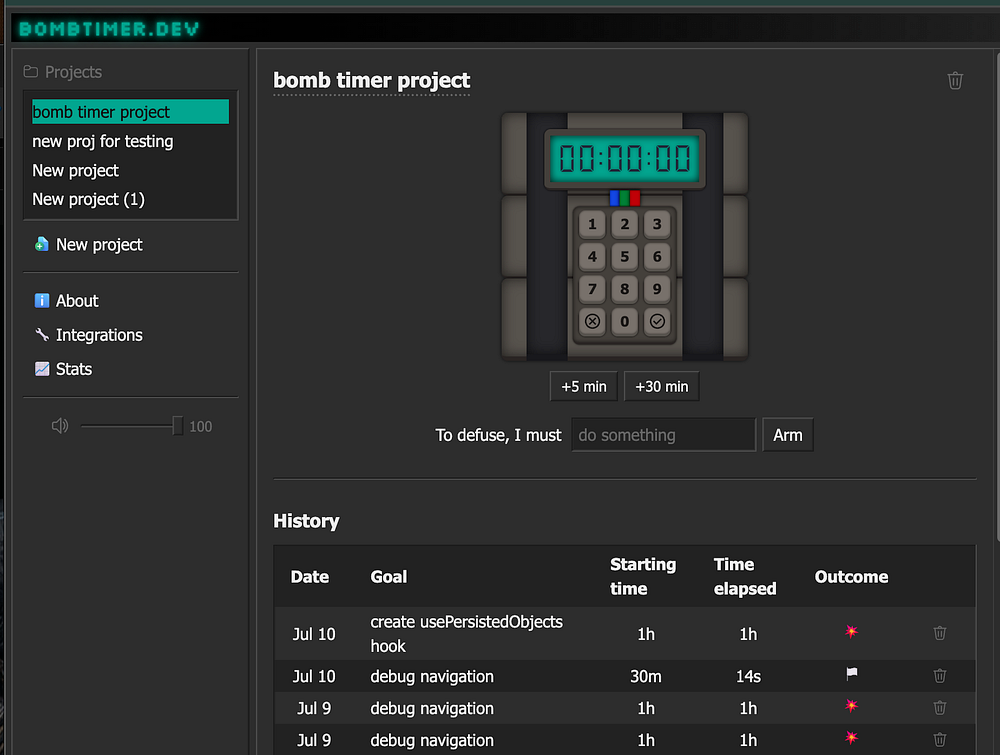Viewport: 1000px width, 755px height.
Task: Add 30 minutes to the timer
Action: (x=661, y=386)
